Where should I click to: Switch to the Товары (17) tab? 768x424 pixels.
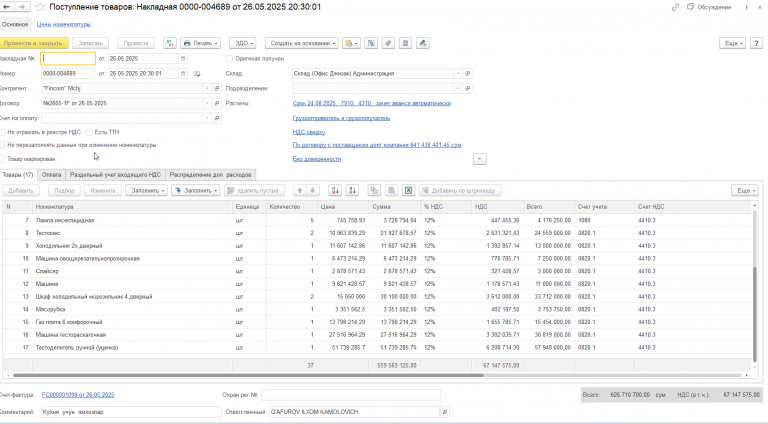pos(18,175)
